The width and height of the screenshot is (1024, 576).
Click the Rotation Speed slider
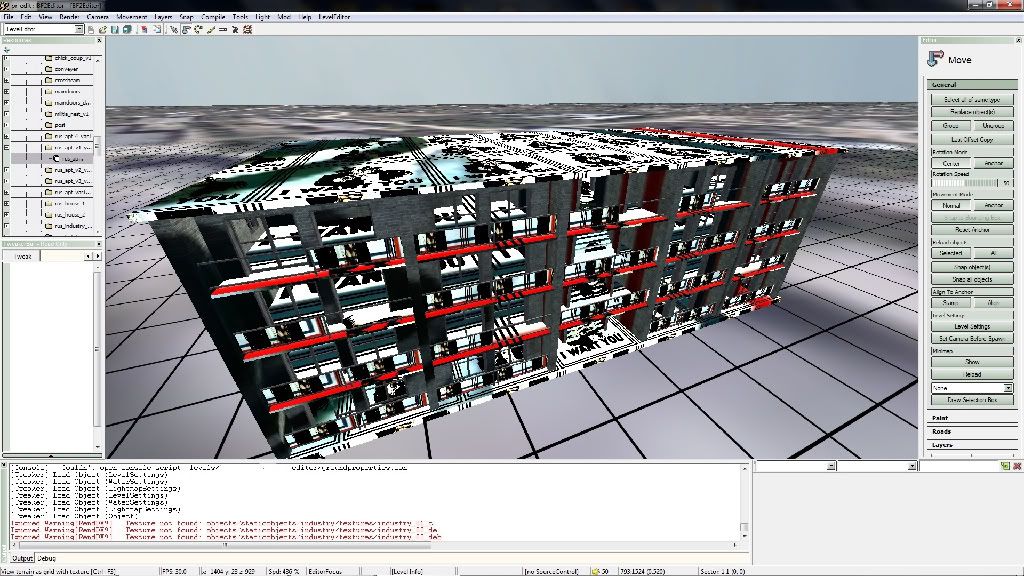pyautogui.click(x=966, y=183)
